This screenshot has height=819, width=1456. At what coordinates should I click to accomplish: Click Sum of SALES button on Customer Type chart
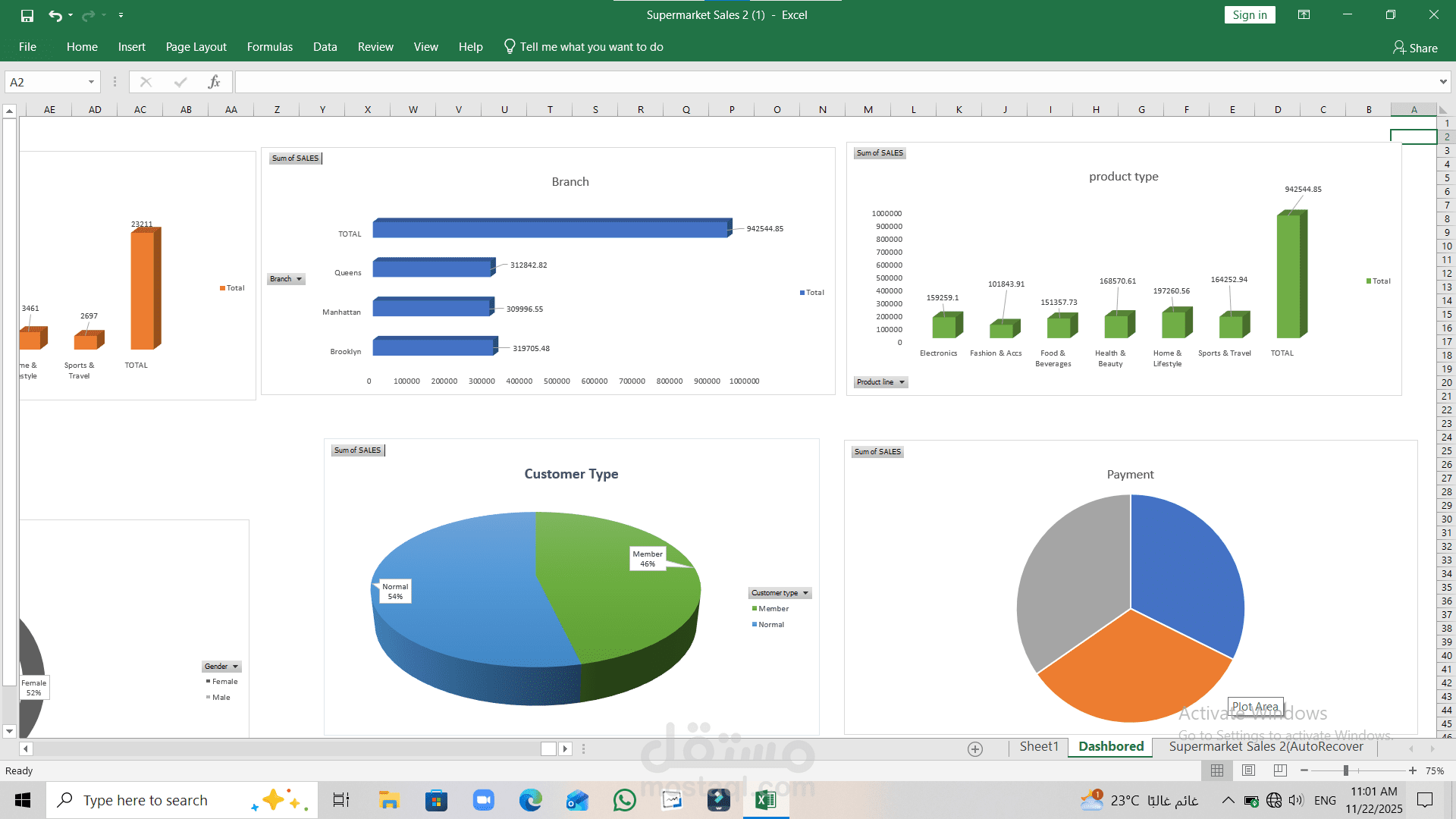coord(358,450)
